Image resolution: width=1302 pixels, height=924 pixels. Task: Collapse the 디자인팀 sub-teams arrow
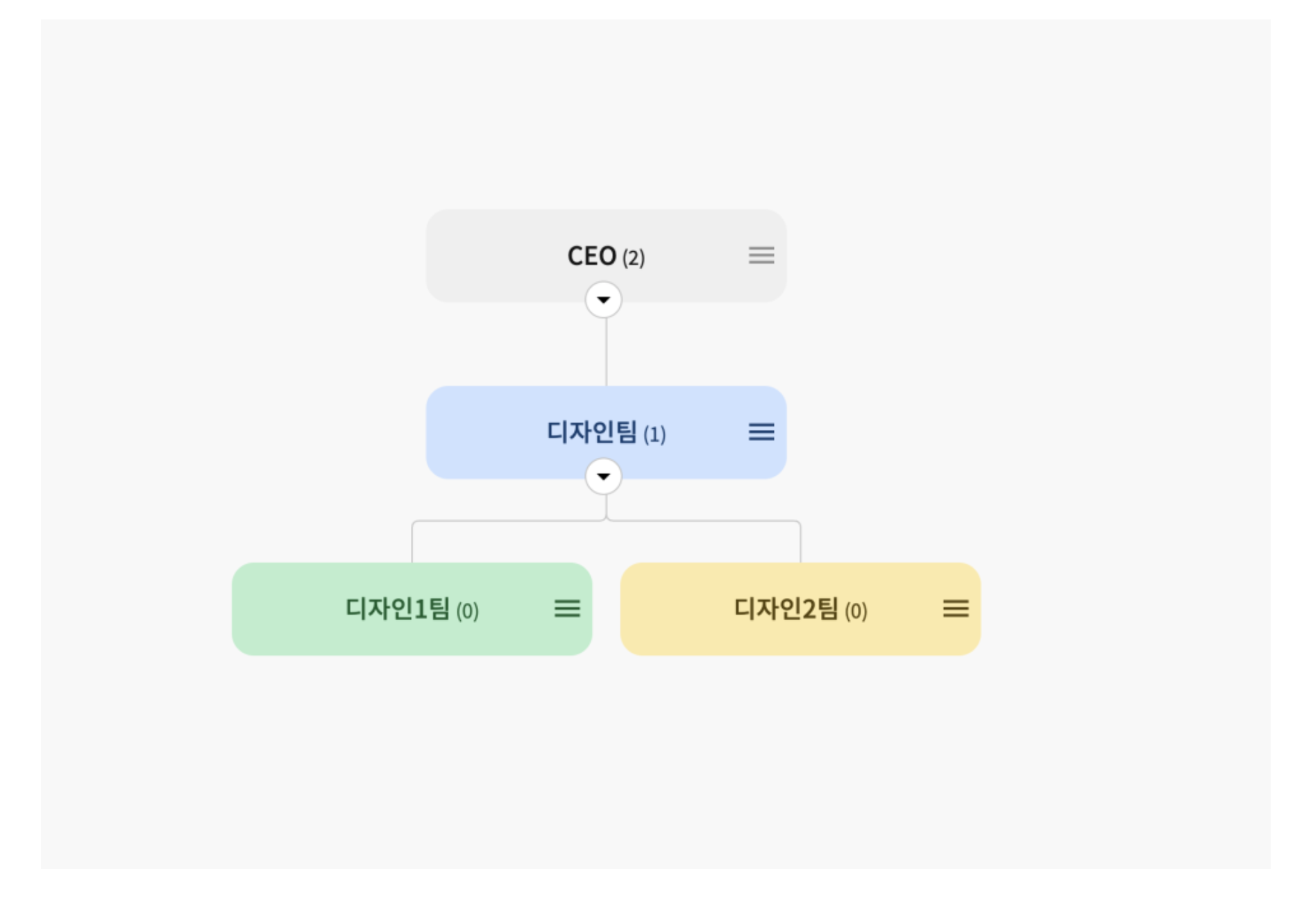[x=604, y=477]
